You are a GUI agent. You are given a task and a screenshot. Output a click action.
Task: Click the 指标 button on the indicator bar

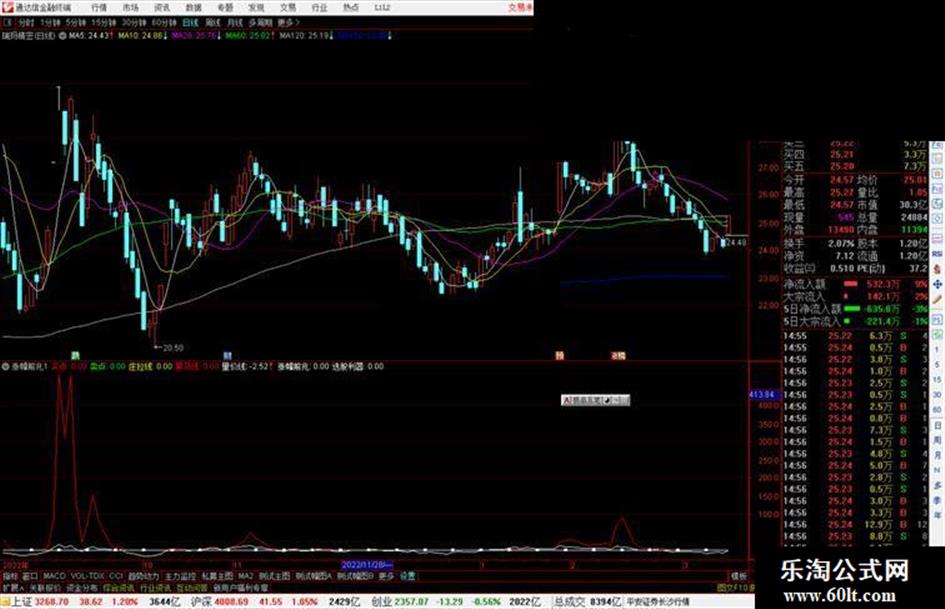point(10,576)
